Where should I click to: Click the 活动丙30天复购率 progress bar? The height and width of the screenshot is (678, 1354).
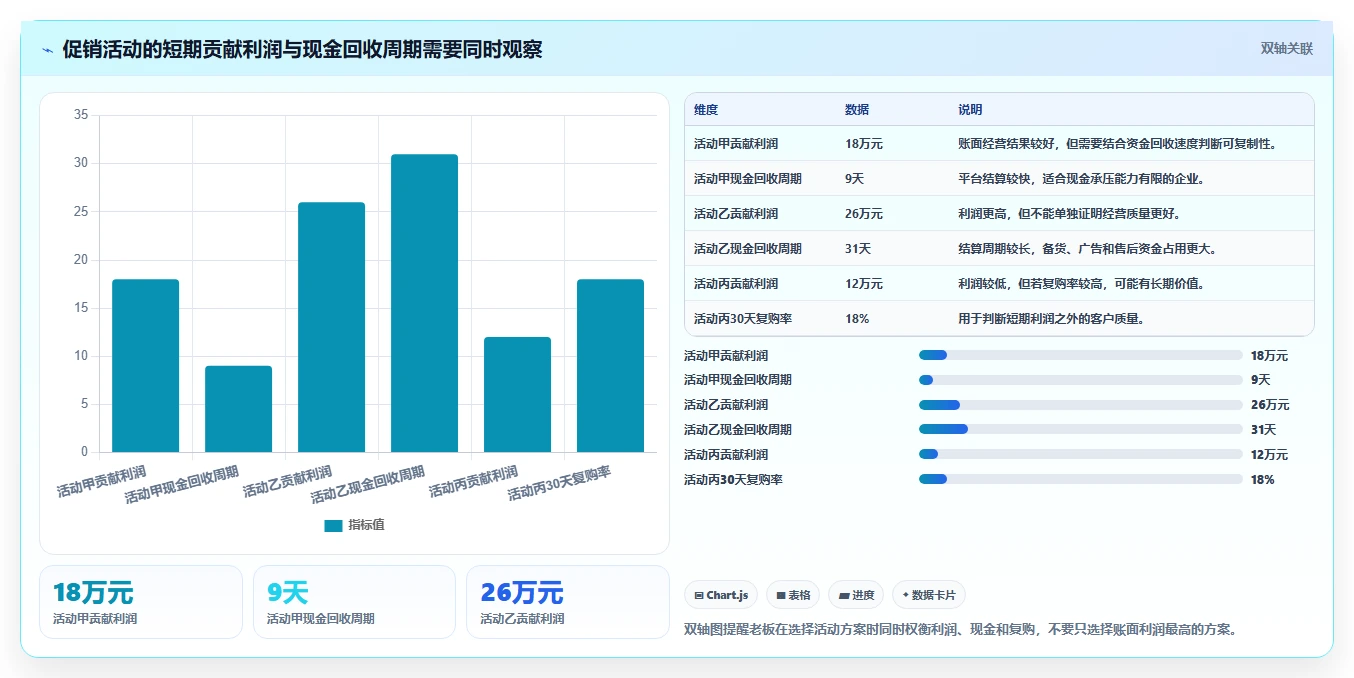1080,479
